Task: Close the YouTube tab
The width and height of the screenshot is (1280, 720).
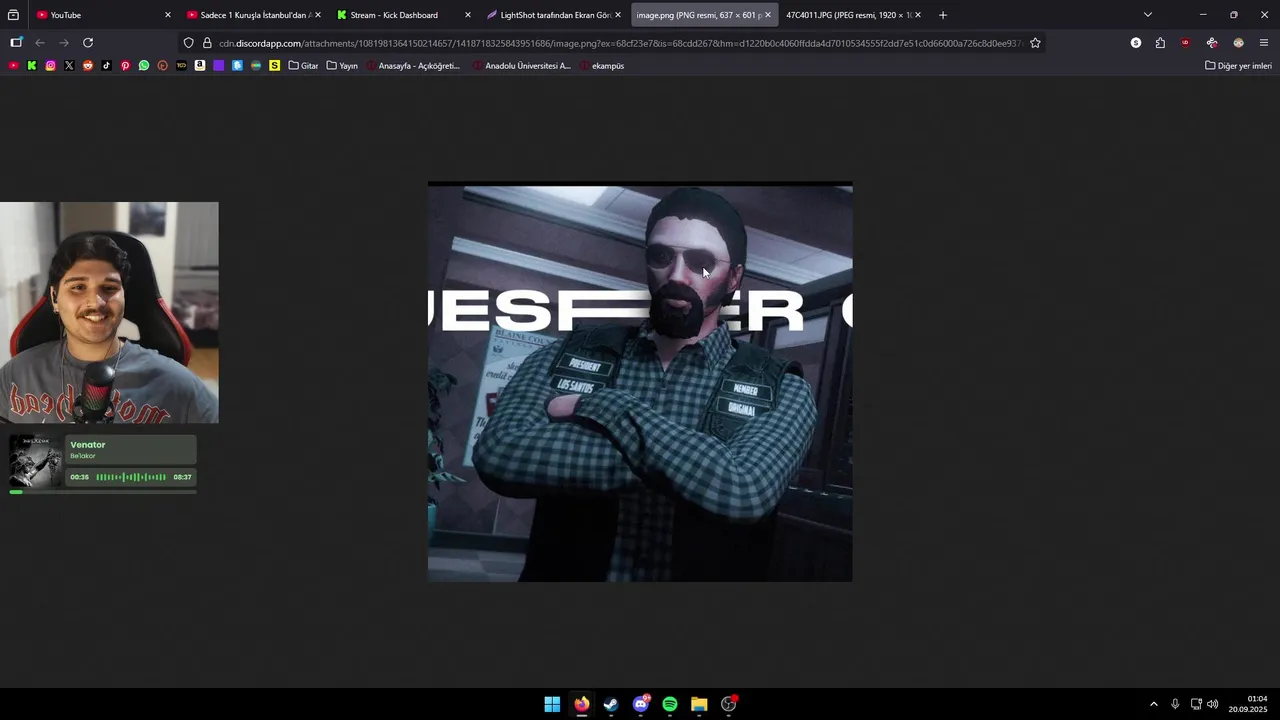Action: [167, 15]
